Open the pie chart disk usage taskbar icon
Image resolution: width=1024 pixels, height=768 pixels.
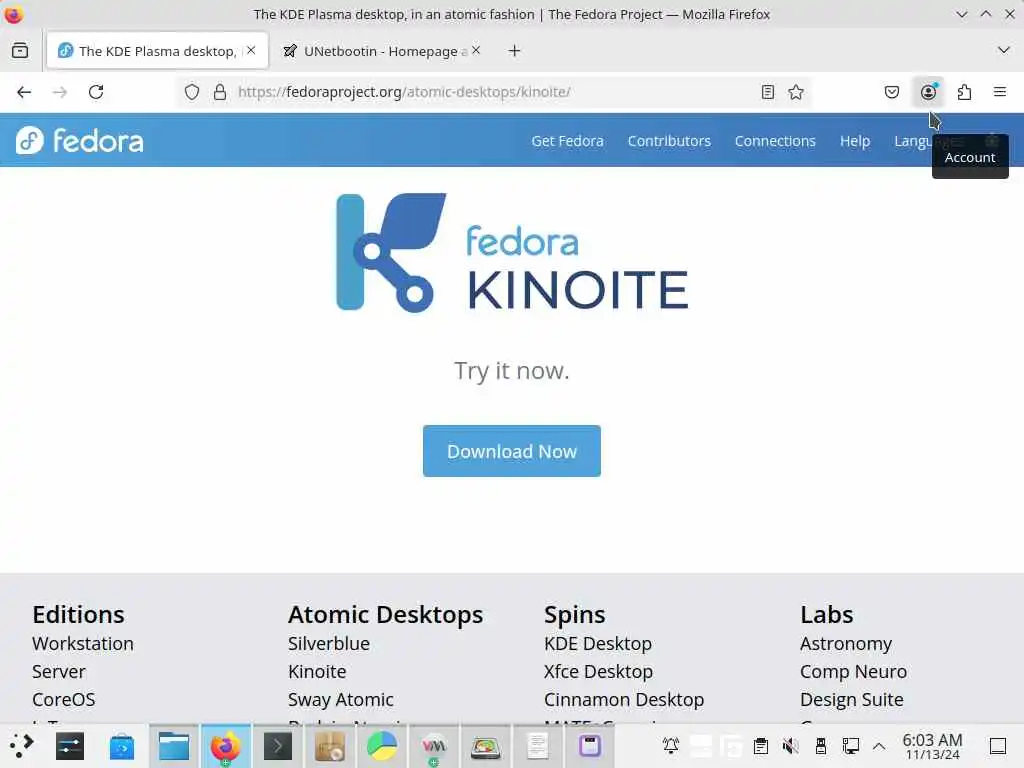click(x=381, y=746)
